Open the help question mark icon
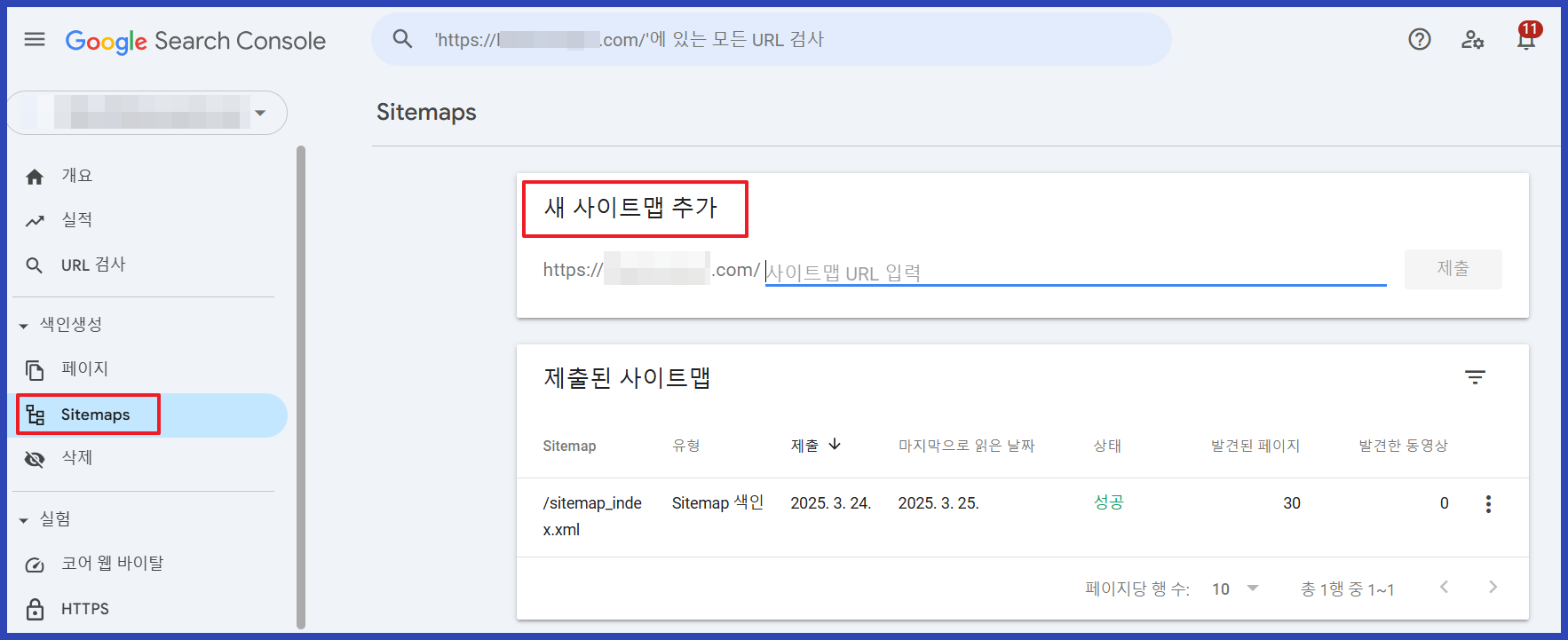1568x640 pixels. click(1420, 39)
